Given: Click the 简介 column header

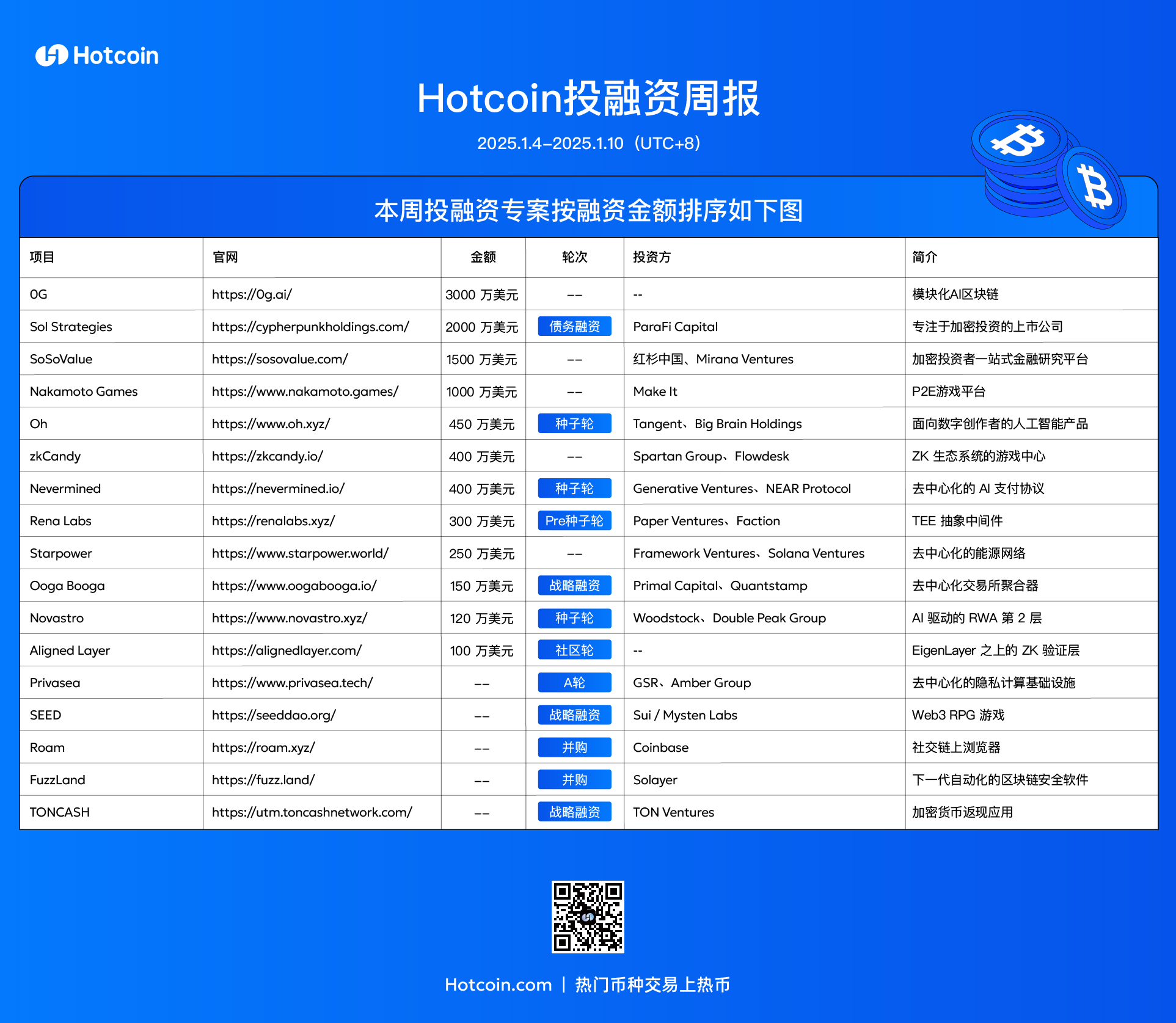Looking at the screenshot, I should click(x=924, y=257).
